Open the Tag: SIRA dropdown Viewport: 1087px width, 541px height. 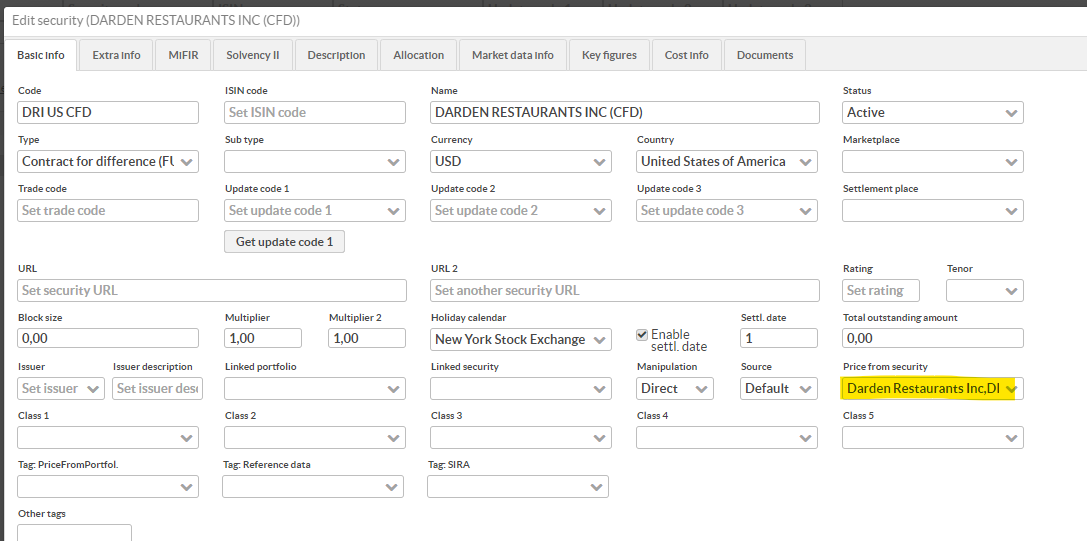tap(518, 487)
